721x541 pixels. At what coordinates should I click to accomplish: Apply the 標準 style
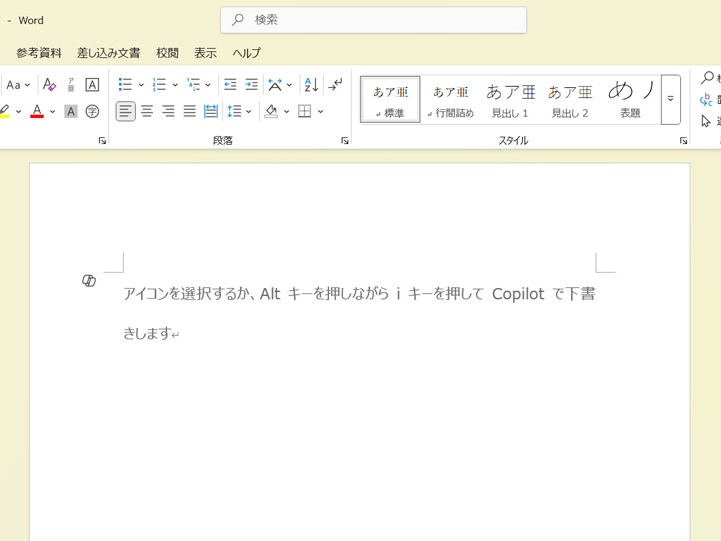click(390, 100)
